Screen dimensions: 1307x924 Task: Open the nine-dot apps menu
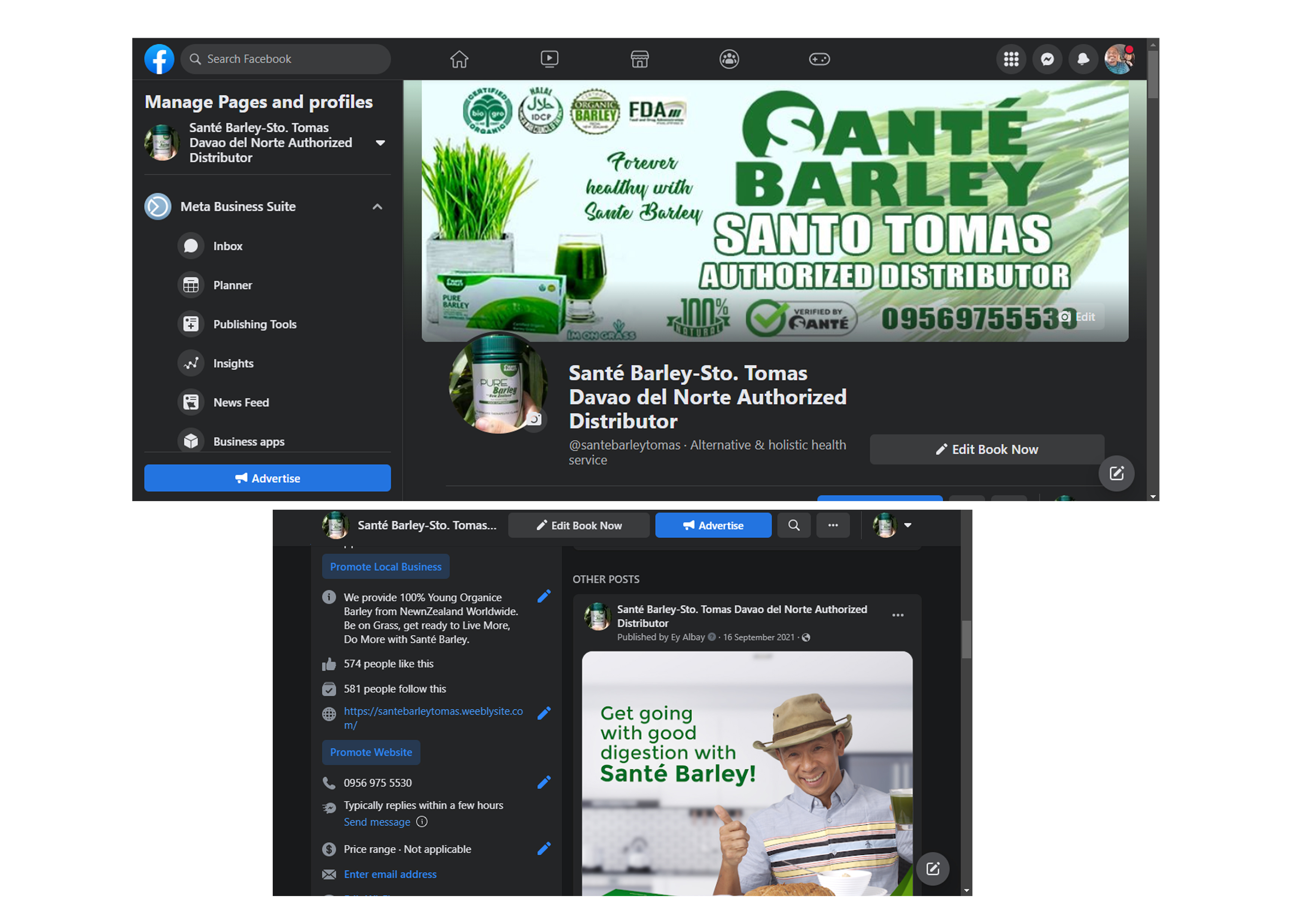pos(1011,59)
